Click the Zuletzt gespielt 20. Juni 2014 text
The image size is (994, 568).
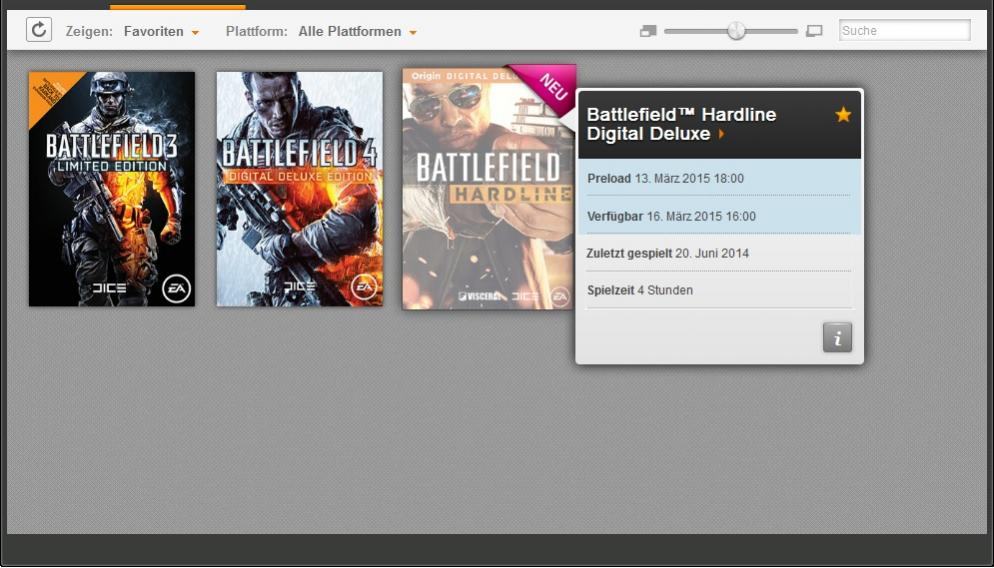668,254
